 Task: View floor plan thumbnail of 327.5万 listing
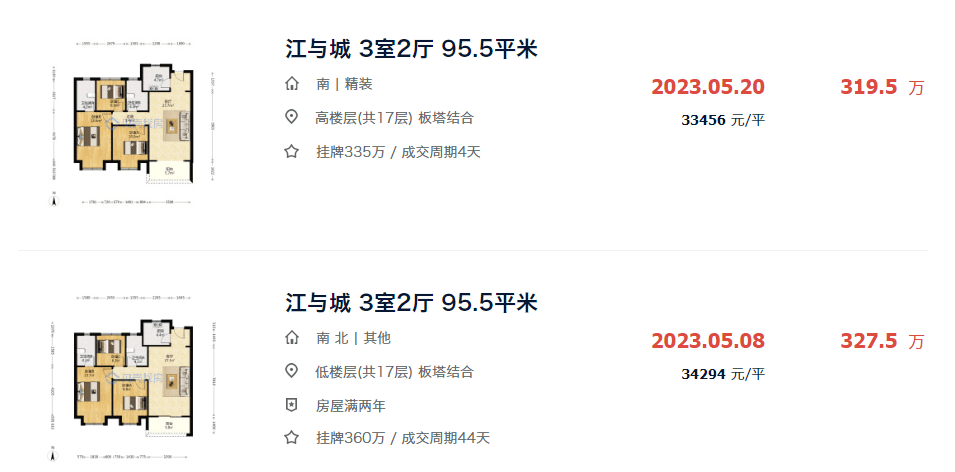133,377
